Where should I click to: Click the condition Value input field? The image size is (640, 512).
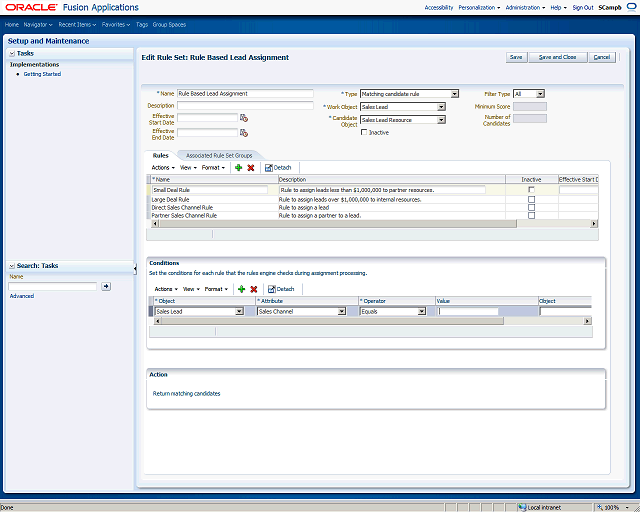[x=468, y=311]
